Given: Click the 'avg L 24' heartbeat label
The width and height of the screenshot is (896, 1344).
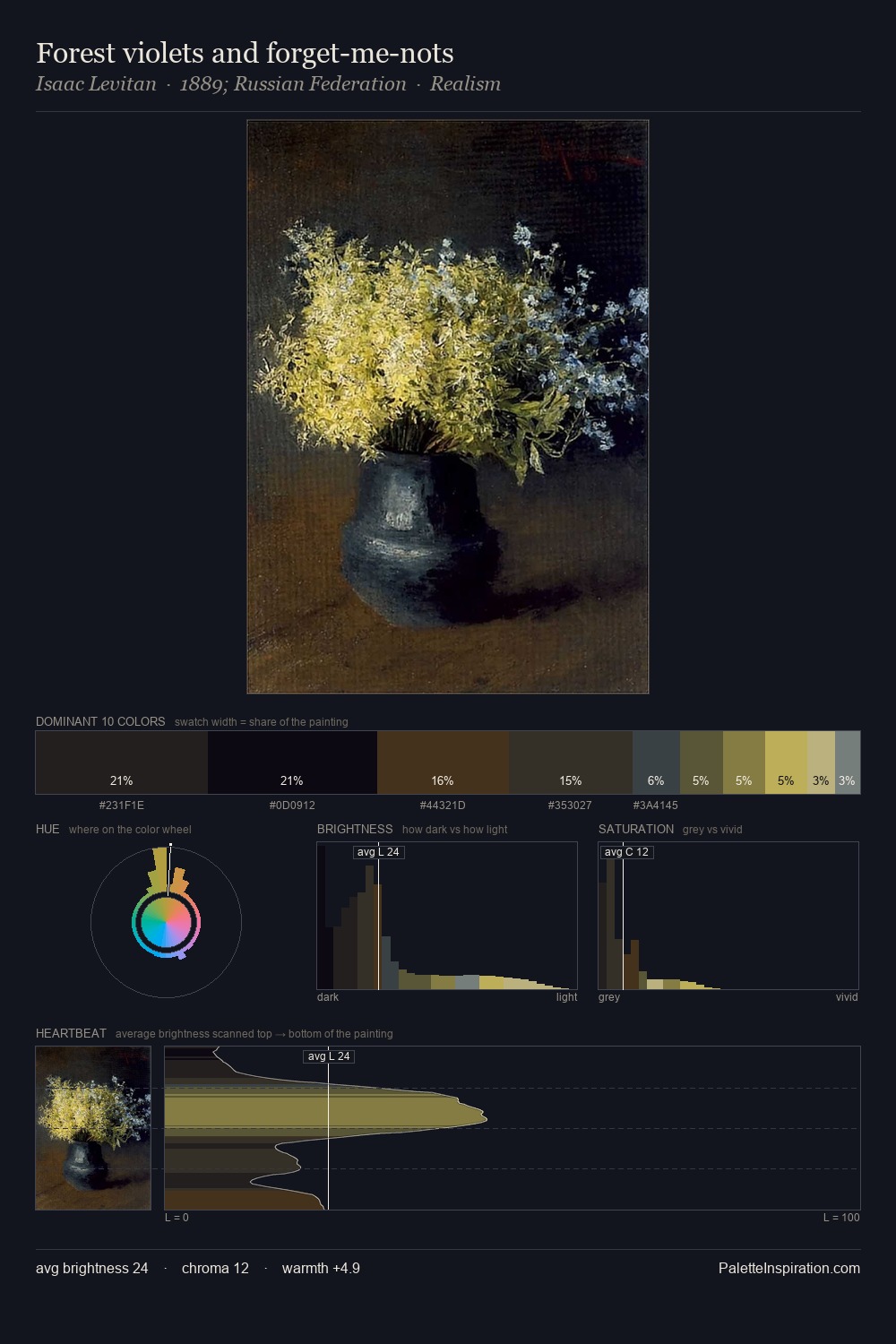Looking at the screenshot, I should coord(329,1056).
